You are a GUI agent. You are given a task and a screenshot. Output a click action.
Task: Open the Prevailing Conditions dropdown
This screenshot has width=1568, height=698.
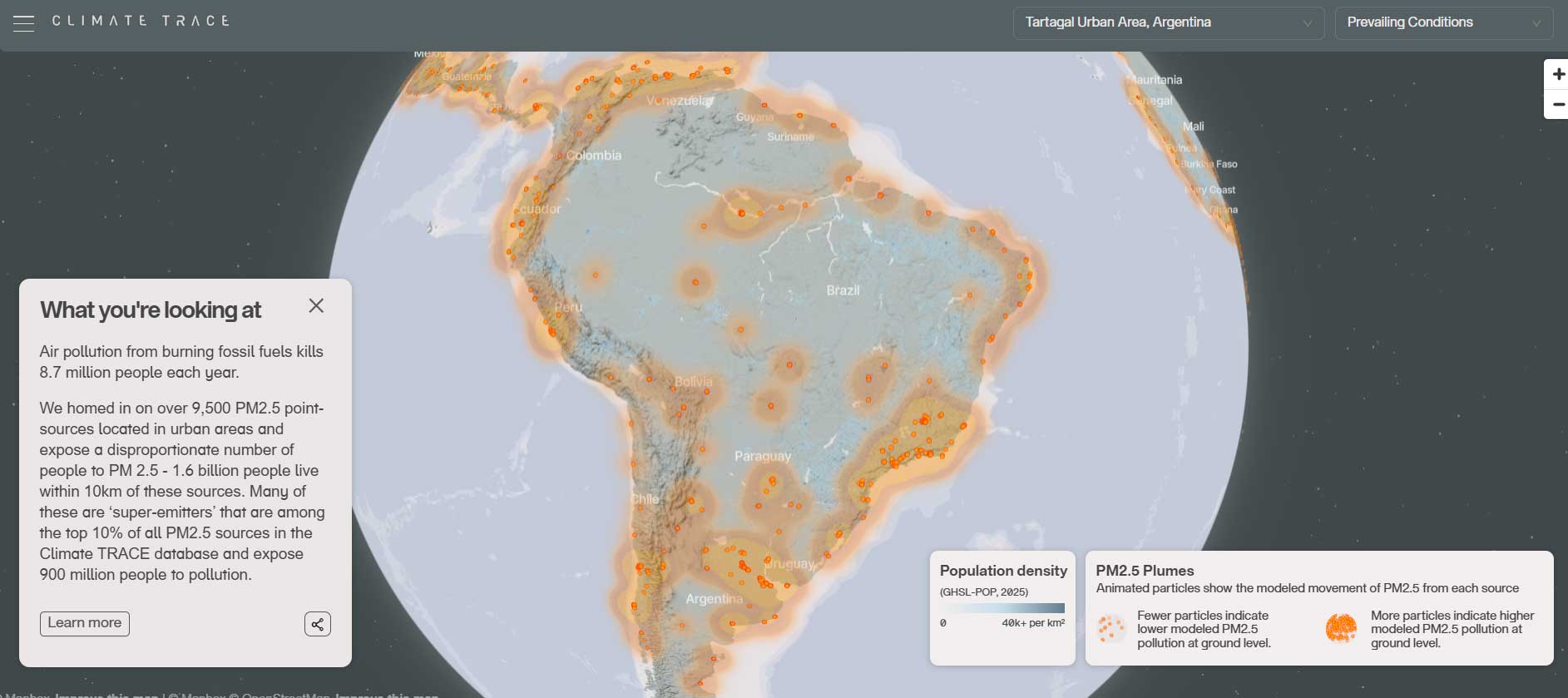(1443, 22)
